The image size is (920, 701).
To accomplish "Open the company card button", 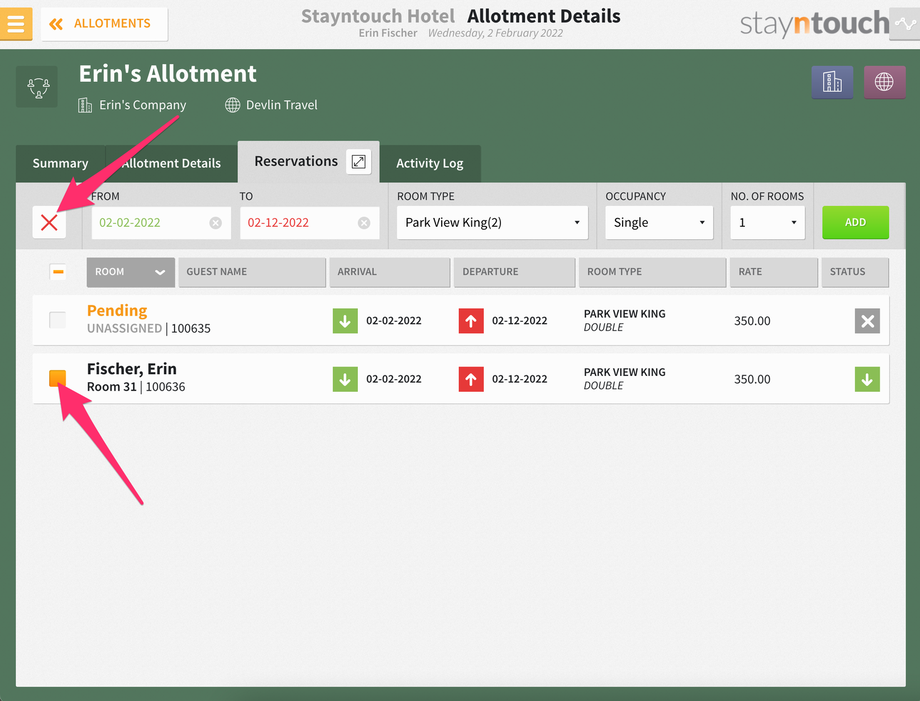I will click(x=832, y=82).
